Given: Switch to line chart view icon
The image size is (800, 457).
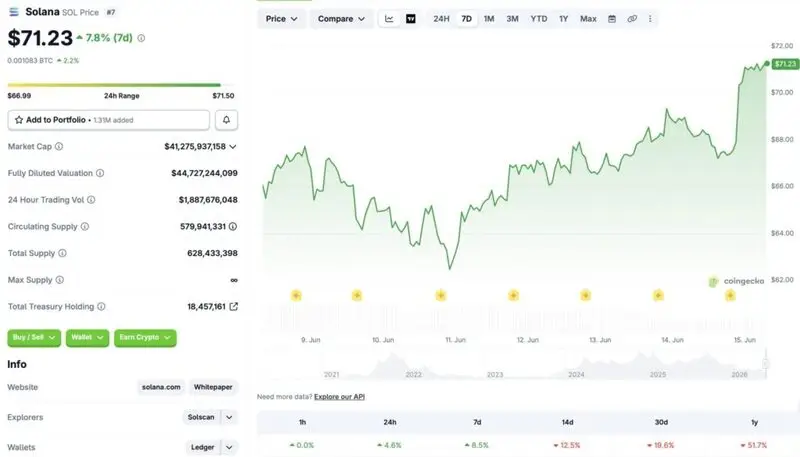Looking at the screenshot, I should pos(389,19).
